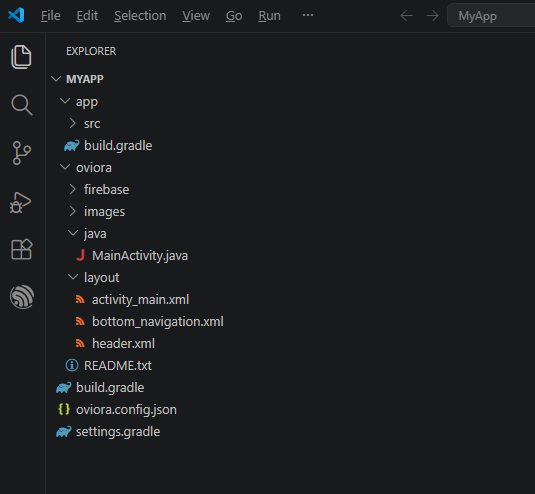Collapse the layout folder chevron
The height and width of the screenshot is (494, 535).
click(x=73, y=277)
